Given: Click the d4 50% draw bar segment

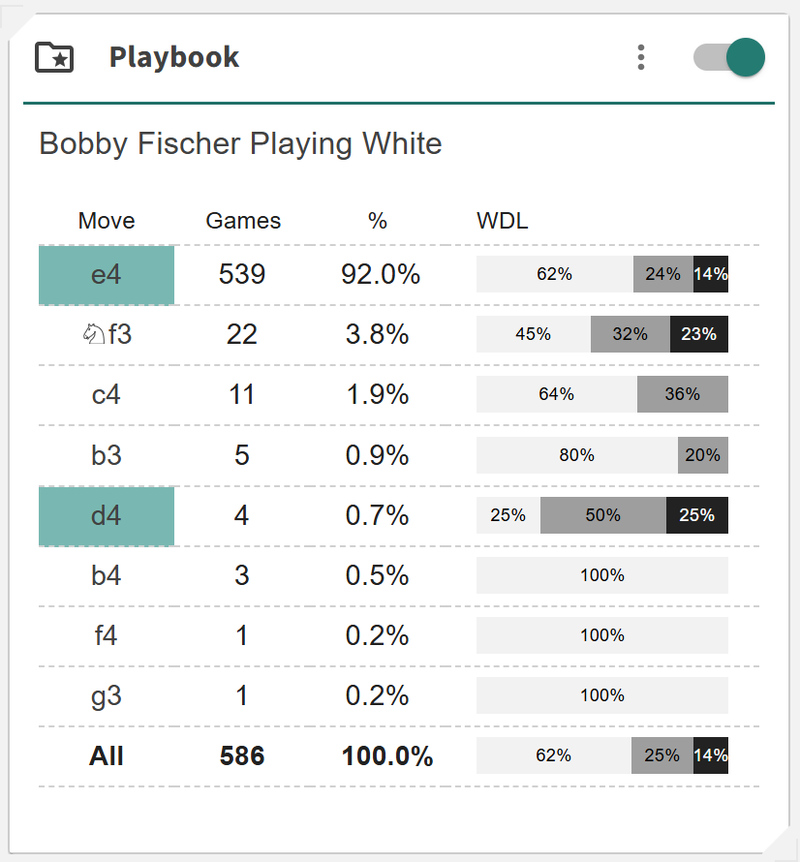Looking at the screenshot, I should click(x=603, y=516).
